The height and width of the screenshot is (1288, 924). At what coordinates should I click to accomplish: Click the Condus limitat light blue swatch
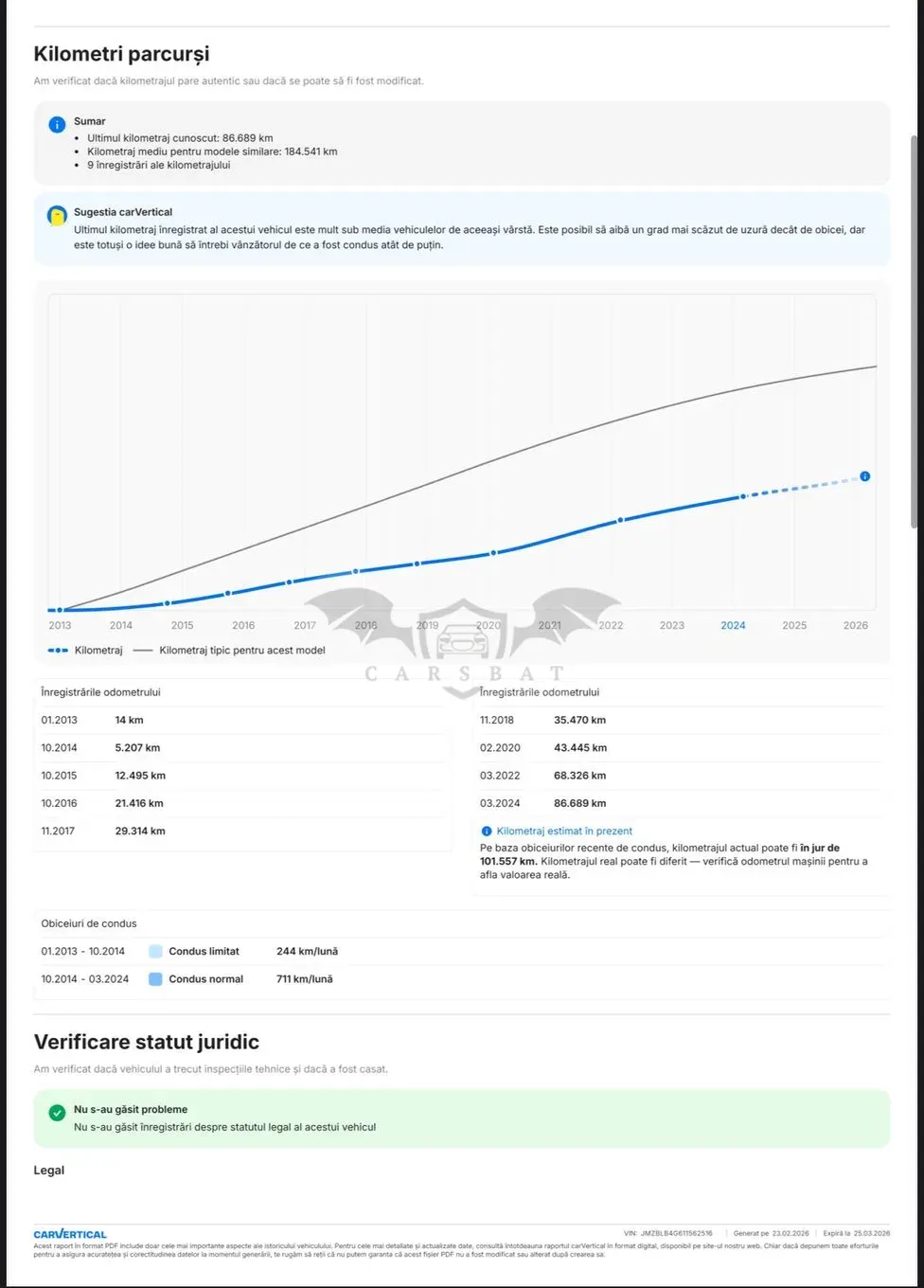click(x=155, y=952)
